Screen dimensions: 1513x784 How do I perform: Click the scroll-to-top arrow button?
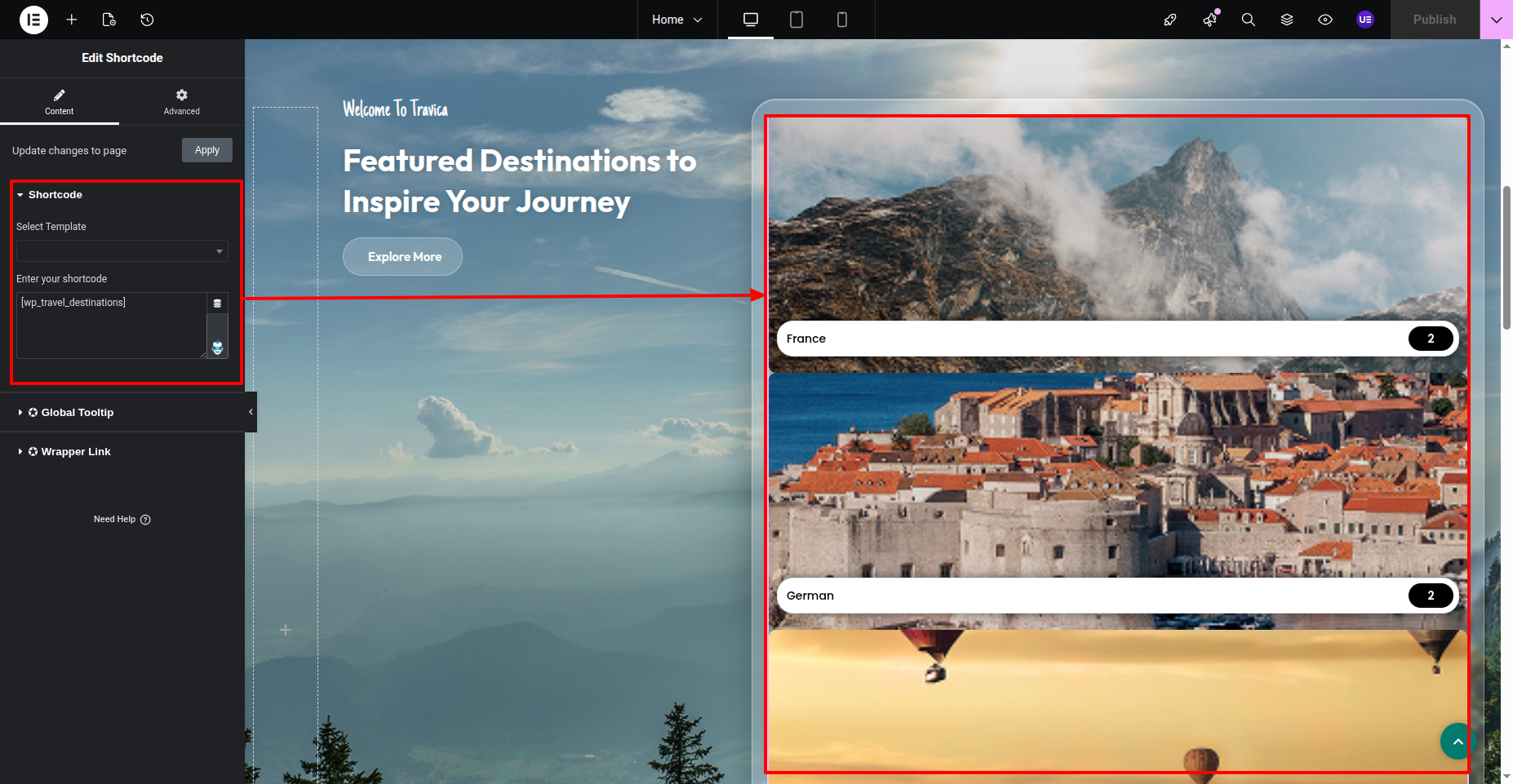(1457, 741)
